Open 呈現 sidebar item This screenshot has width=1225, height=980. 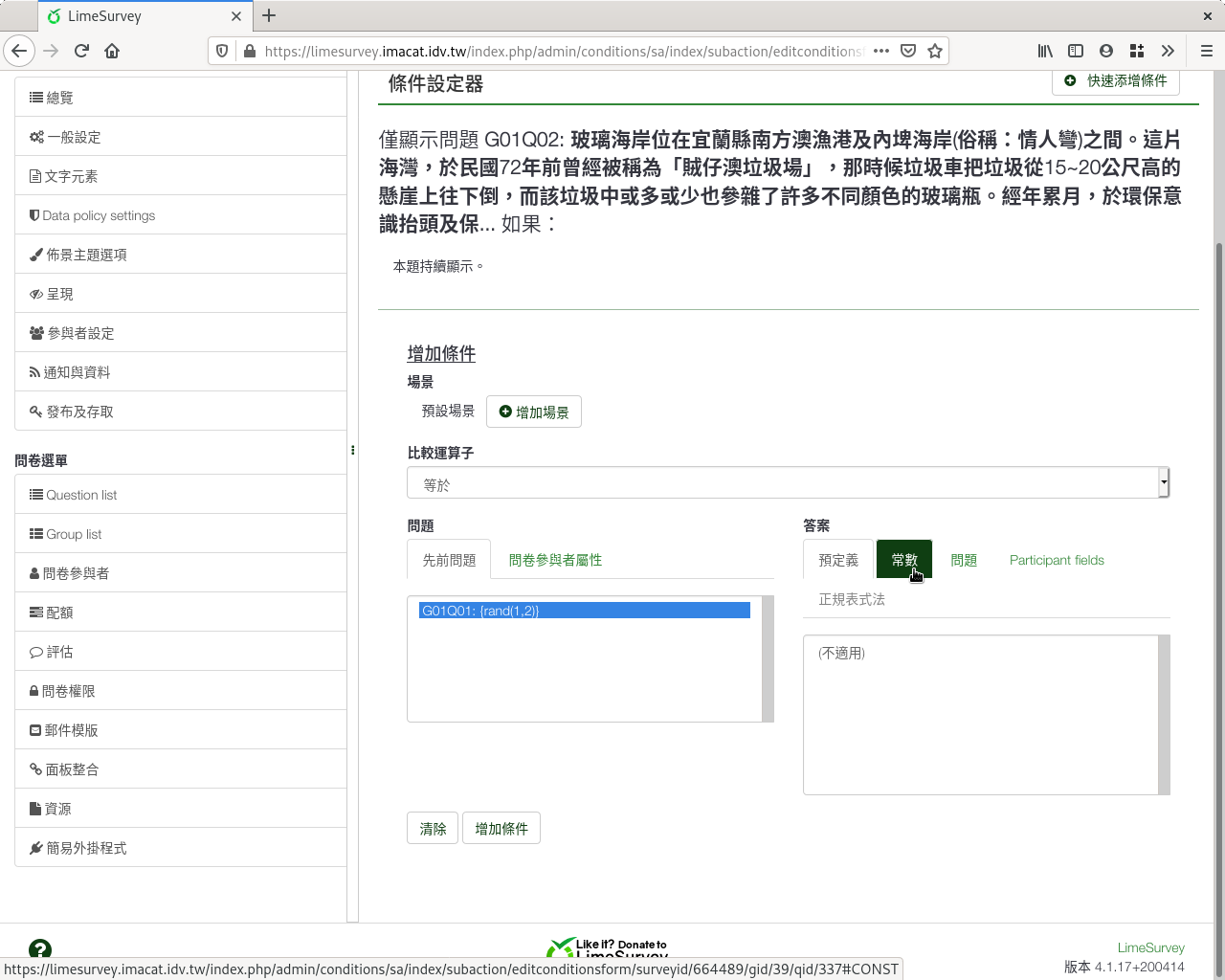point(181,294)
